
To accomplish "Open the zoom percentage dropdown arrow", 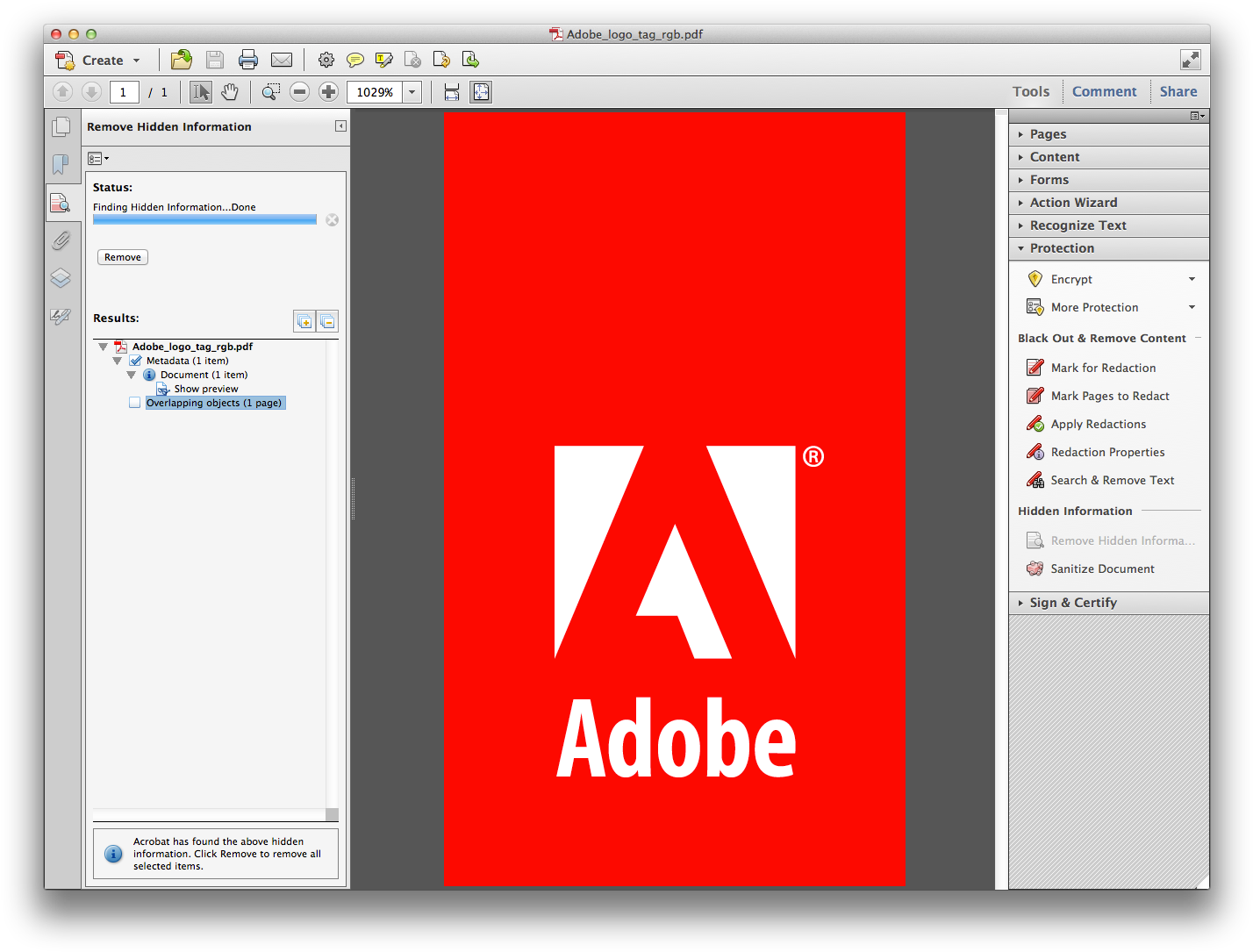I will coord(412,92).
